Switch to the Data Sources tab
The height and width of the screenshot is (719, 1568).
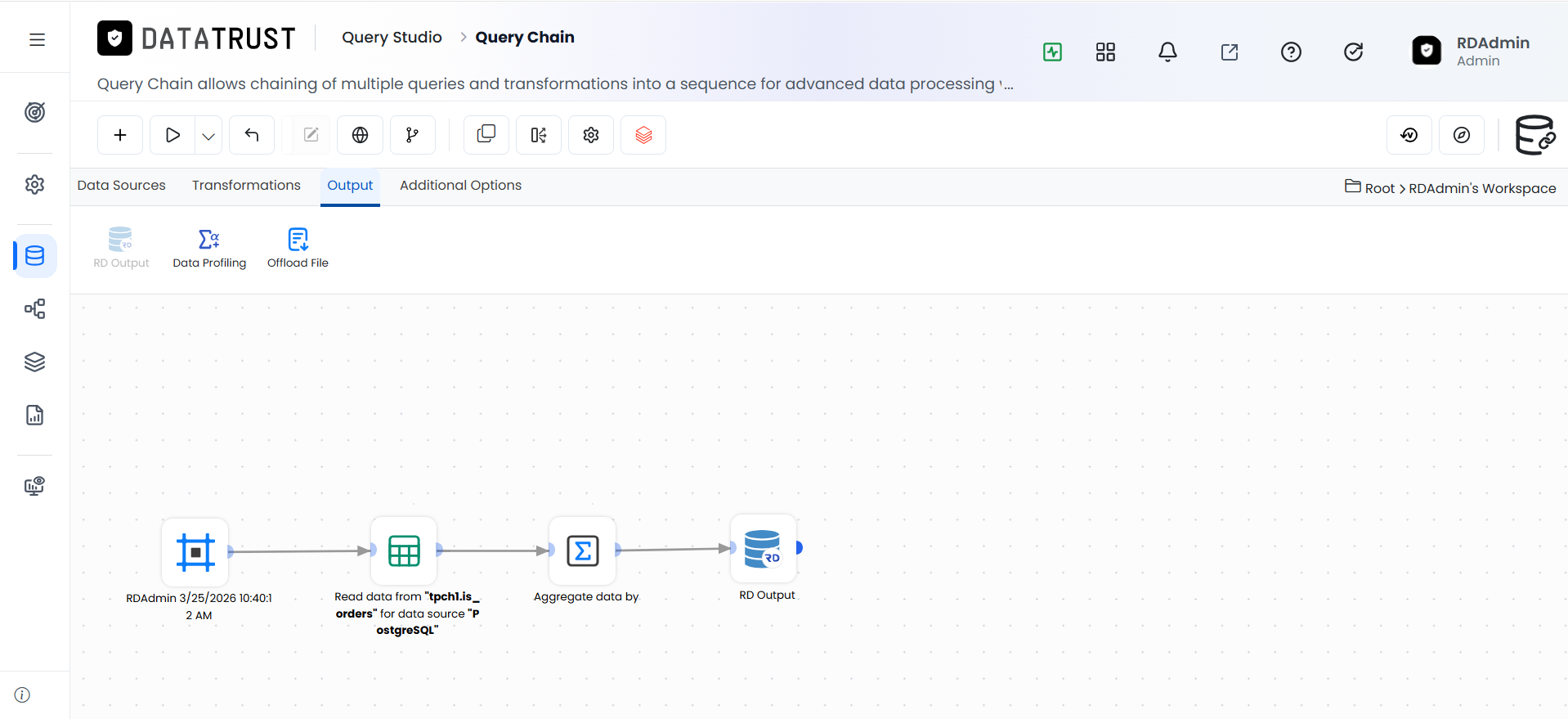[x=122, y=186]
